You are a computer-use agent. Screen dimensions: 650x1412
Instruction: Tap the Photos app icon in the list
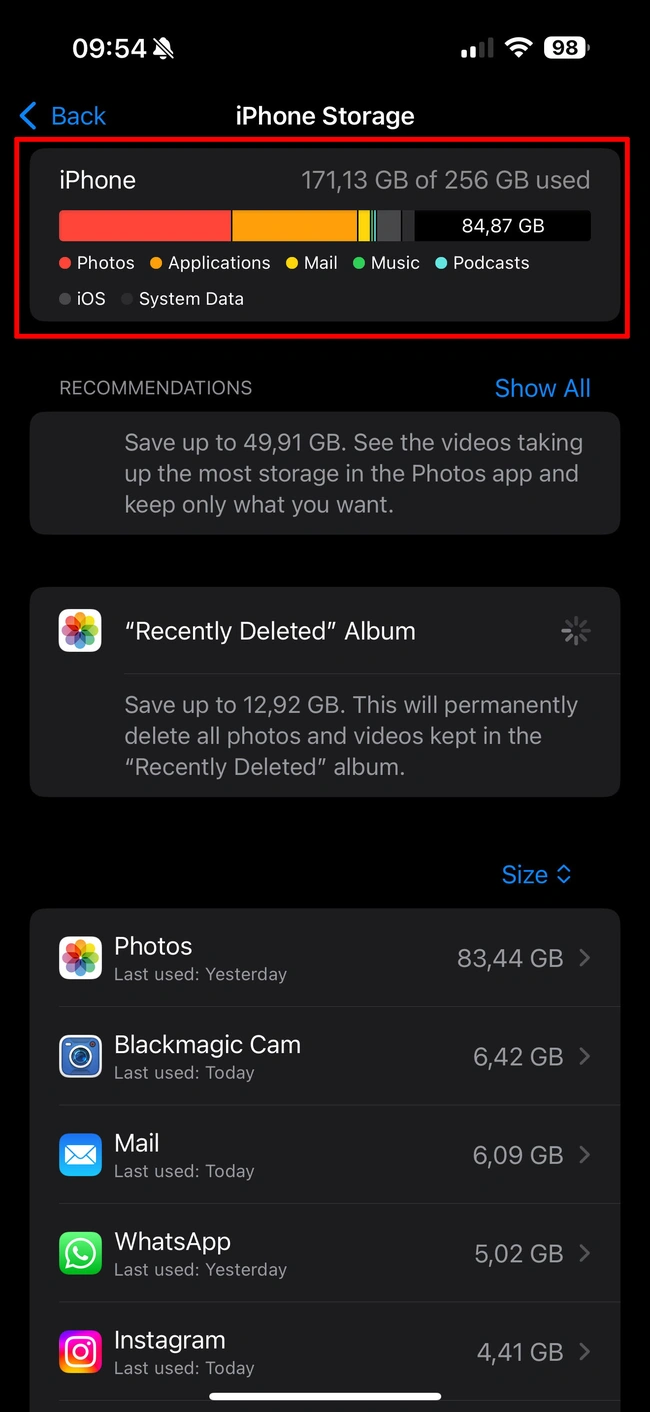point(80,958)
